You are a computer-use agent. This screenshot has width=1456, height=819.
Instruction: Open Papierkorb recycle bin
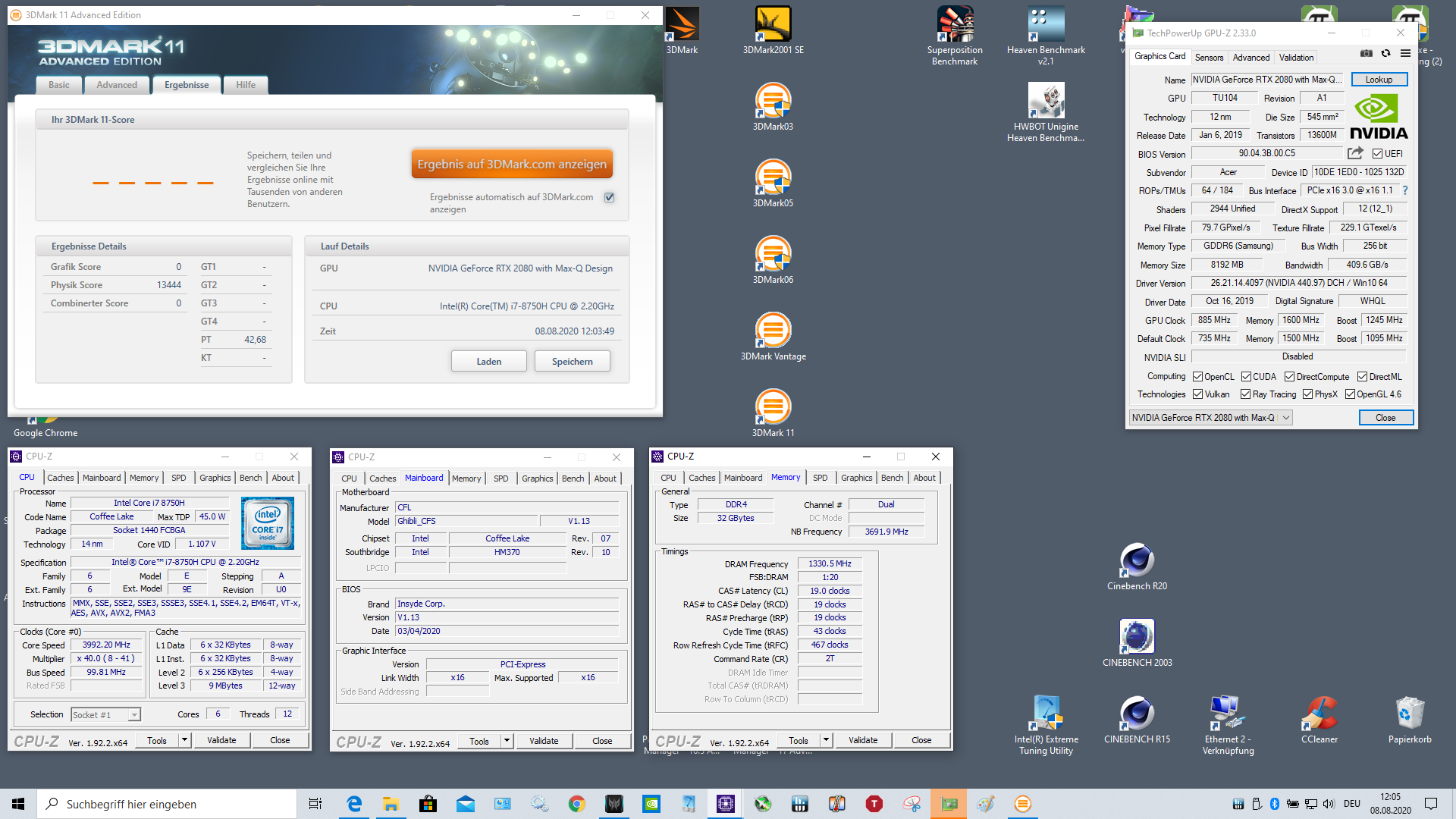point(1410,720)
